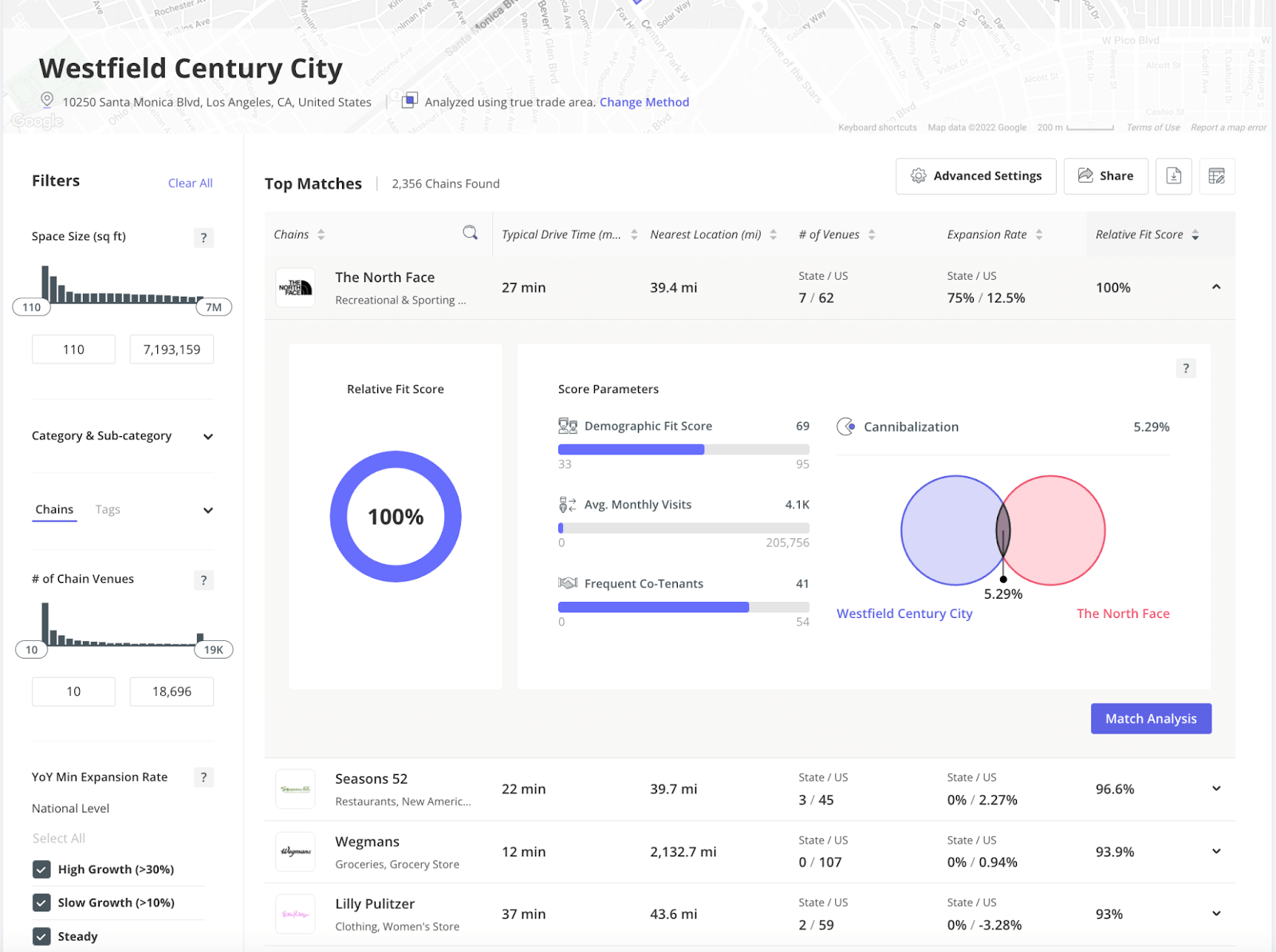
Task: Sort by Typical Drive Time arrows
Action: (634, 234)
